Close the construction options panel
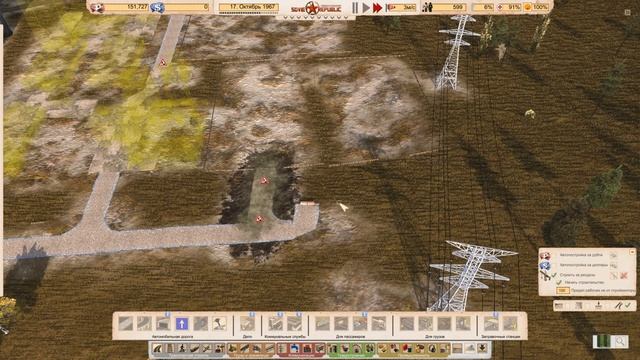 (632, 252)
